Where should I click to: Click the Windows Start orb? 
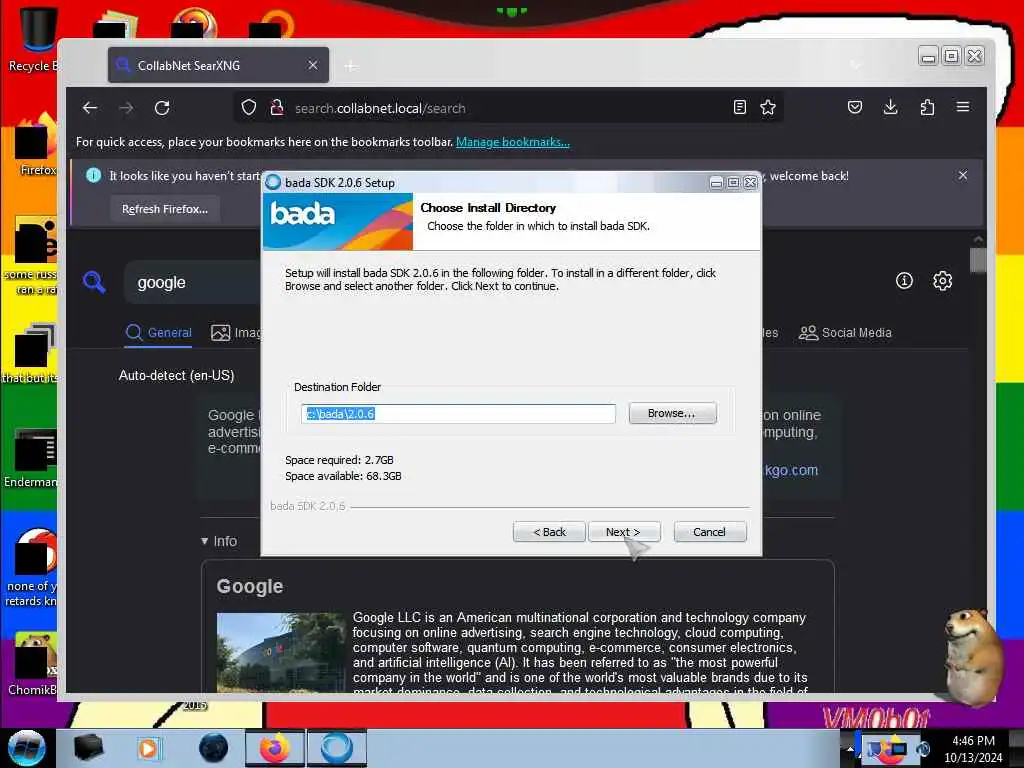[27, 748]
